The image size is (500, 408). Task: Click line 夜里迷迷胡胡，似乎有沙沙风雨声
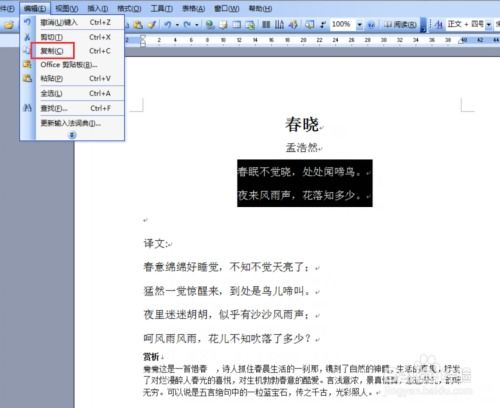tap(228, 314)
